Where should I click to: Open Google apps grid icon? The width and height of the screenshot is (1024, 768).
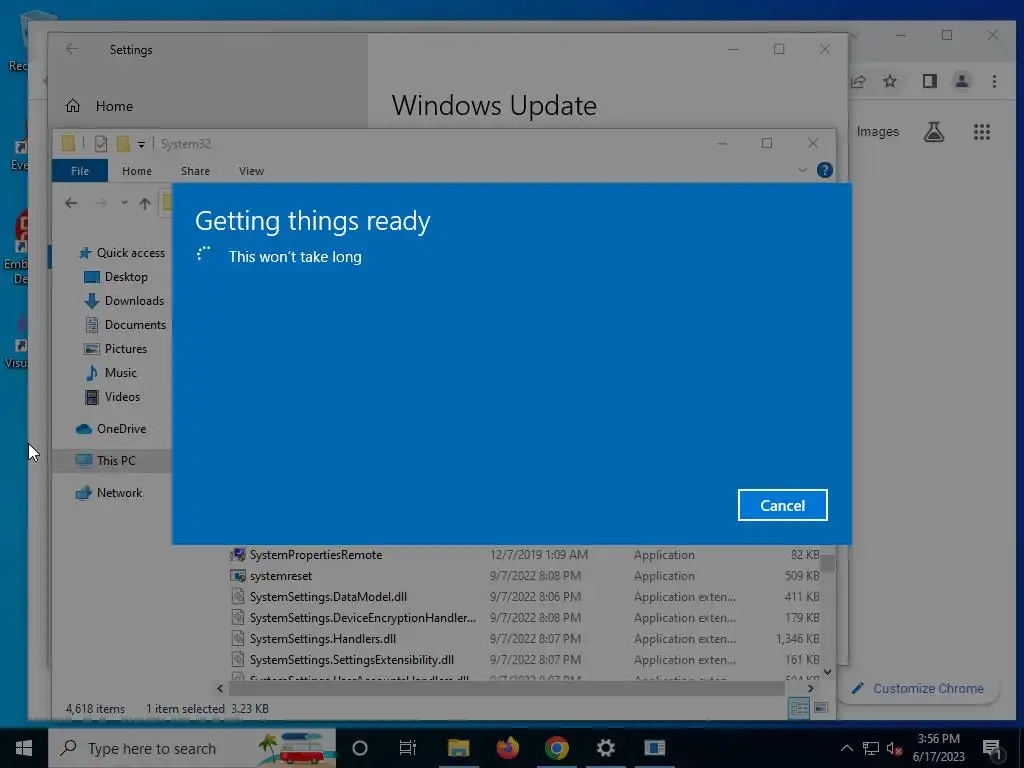982,132
